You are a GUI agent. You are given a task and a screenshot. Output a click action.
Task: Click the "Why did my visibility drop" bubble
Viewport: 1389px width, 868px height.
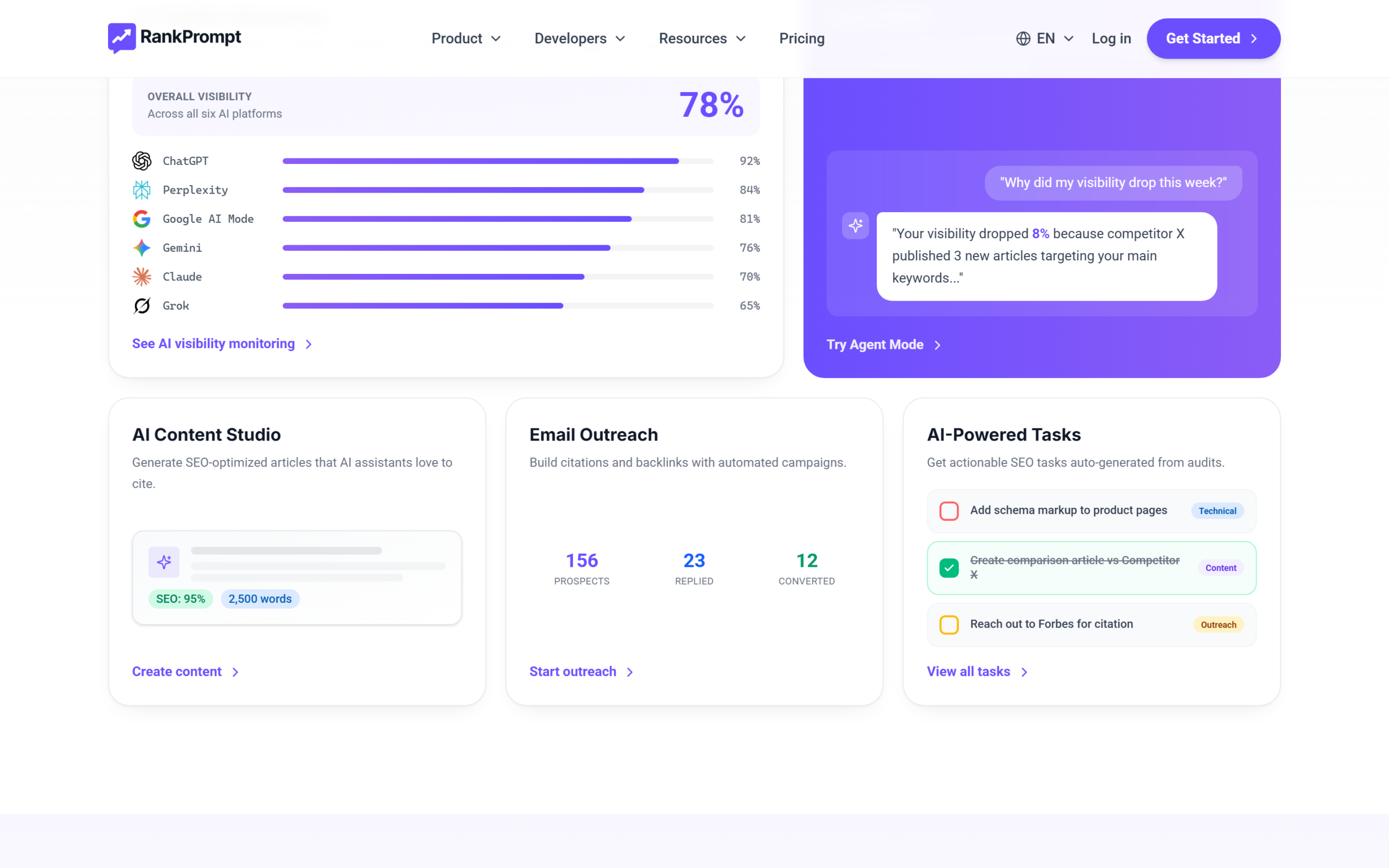(1113, 183)
